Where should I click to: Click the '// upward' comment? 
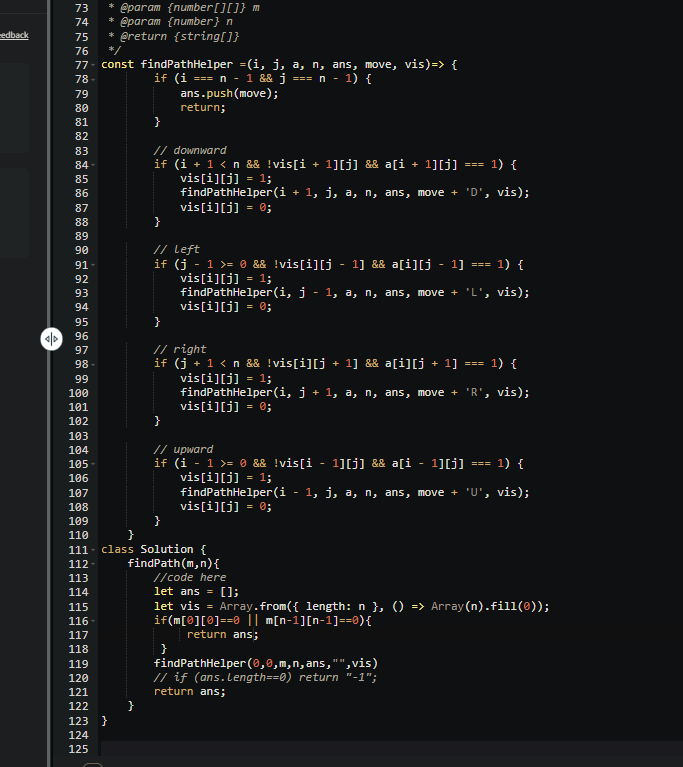point(183,449)
